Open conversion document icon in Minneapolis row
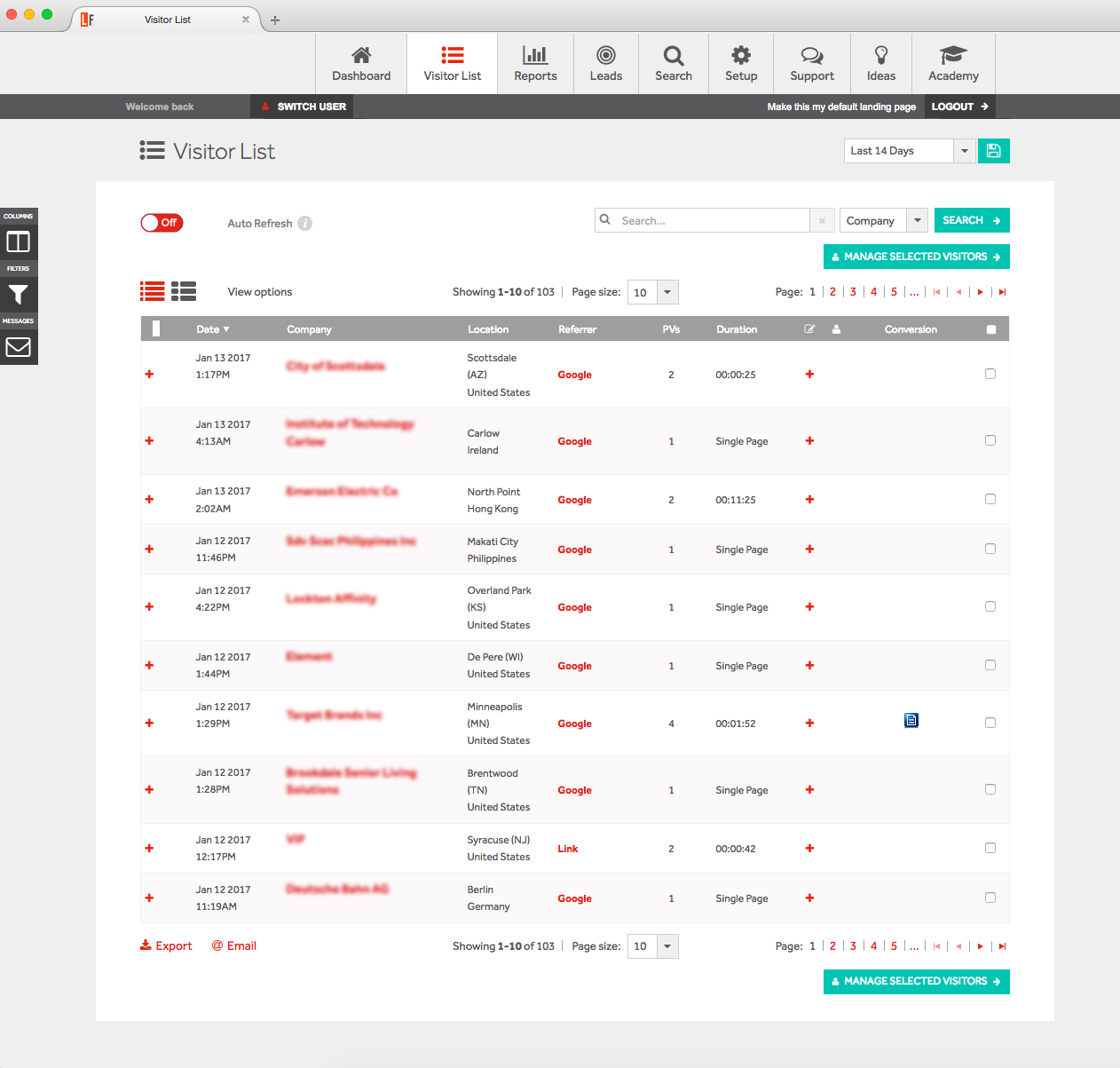 coord(911,720)
